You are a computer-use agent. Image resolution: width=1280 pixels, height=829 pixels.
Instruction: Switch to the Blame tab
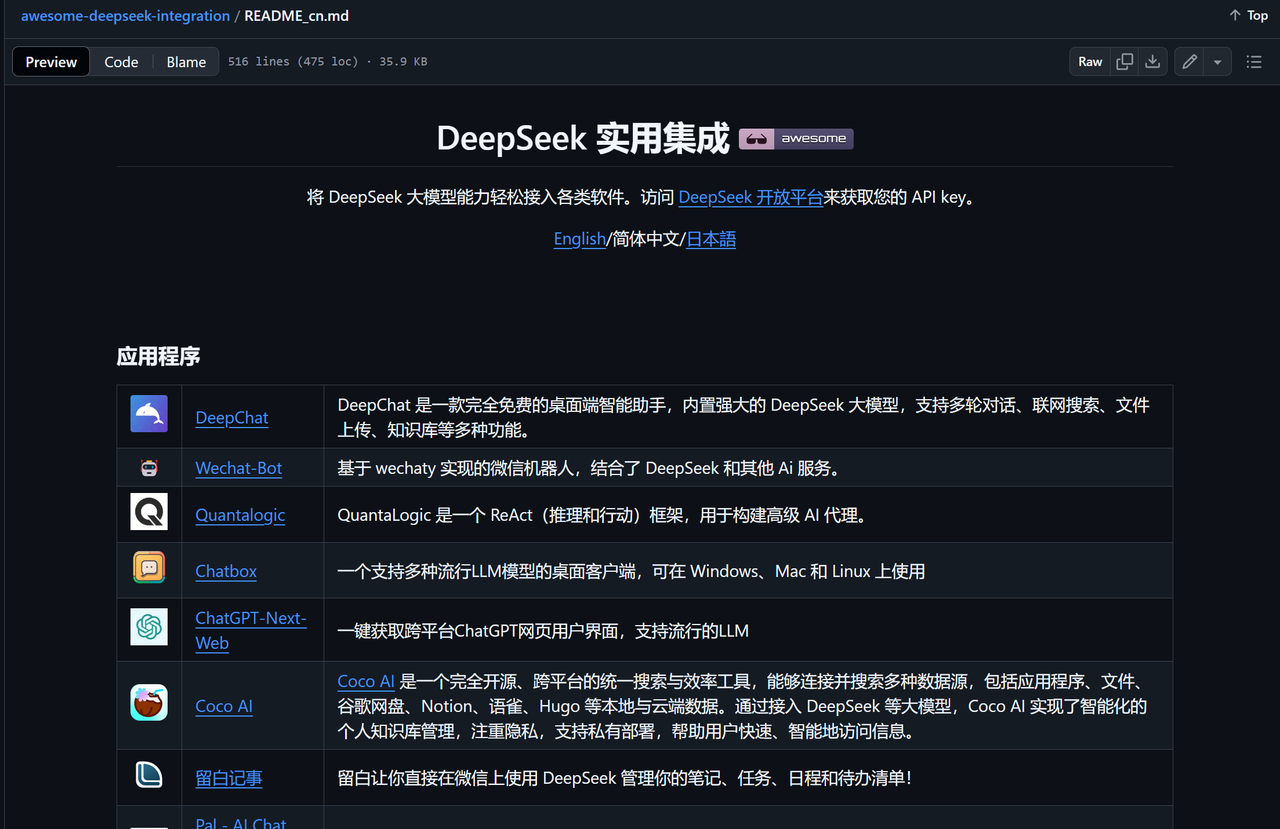click(186, 62)
